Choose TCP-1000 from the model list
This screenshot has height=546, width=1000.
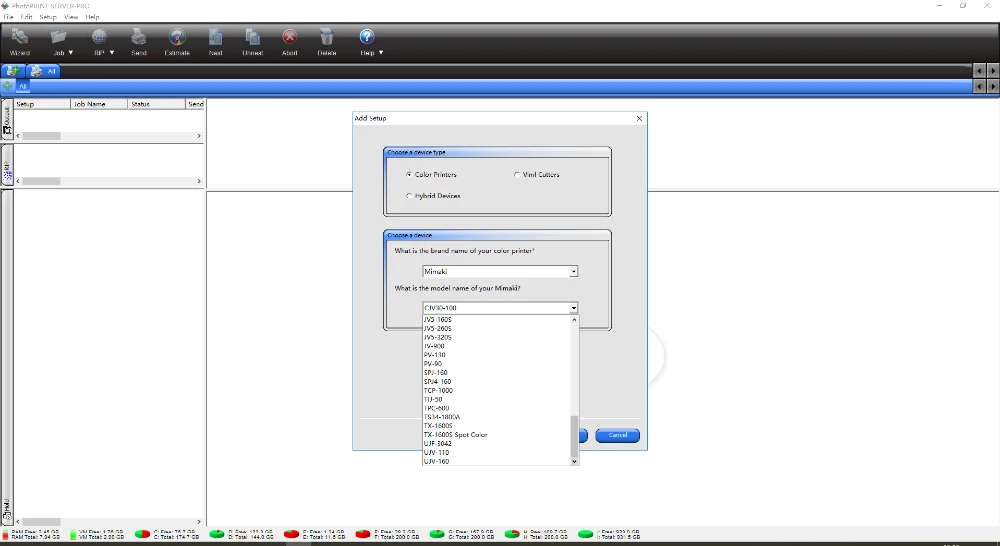click(x=497, y=390)
